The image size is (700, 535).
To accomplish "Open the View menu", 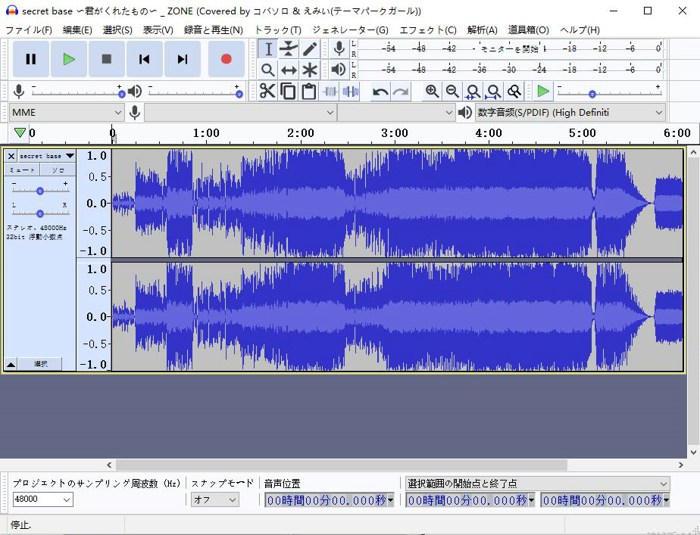I will pos(158,30).
